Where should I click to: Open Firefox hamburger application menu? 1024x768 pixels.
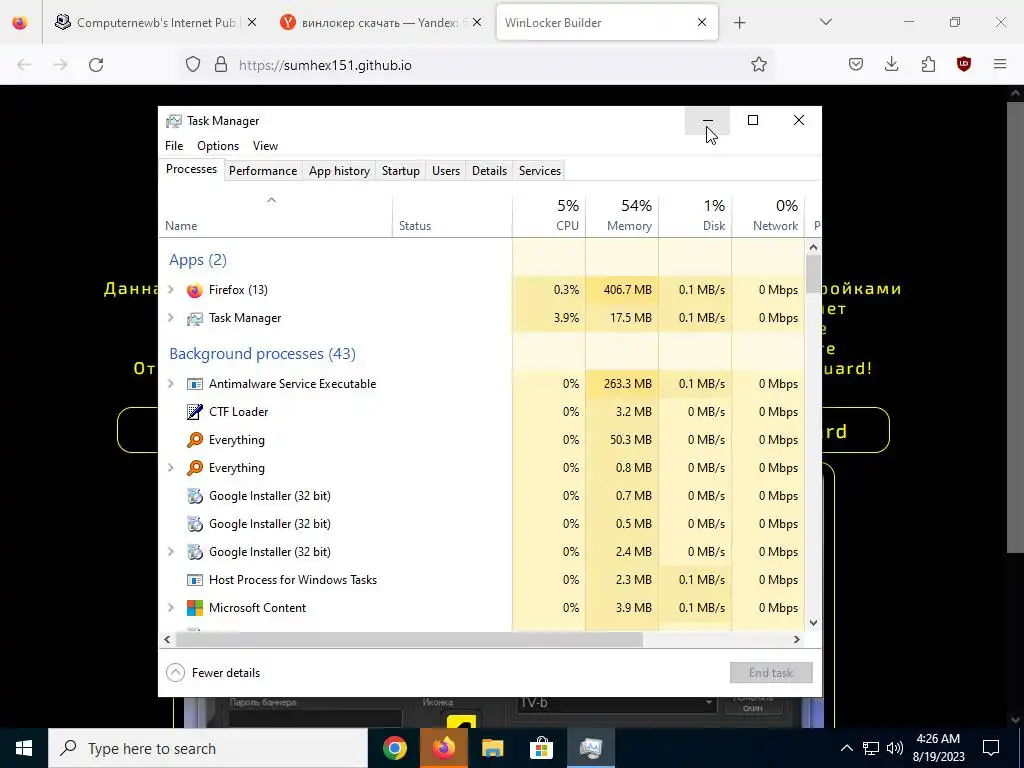[1000, 64]
